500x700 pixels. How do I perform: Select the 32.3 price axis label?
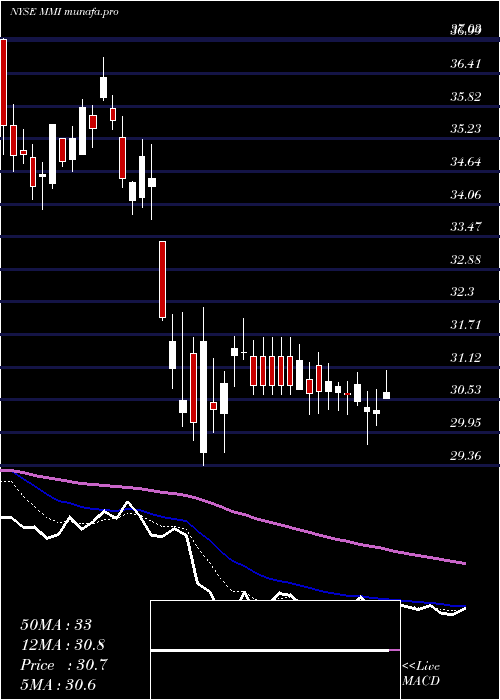[462, 292]
